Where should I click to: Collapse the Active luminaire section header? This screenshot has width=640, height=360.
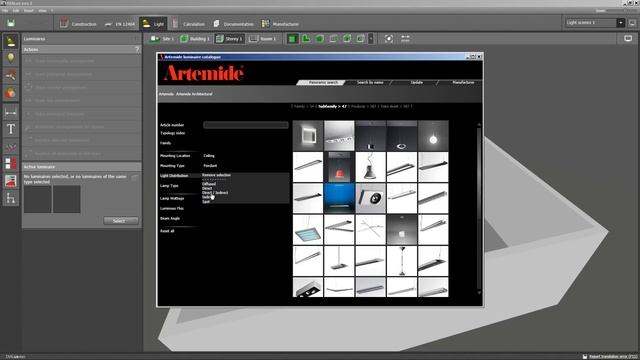tap(81, 167)
